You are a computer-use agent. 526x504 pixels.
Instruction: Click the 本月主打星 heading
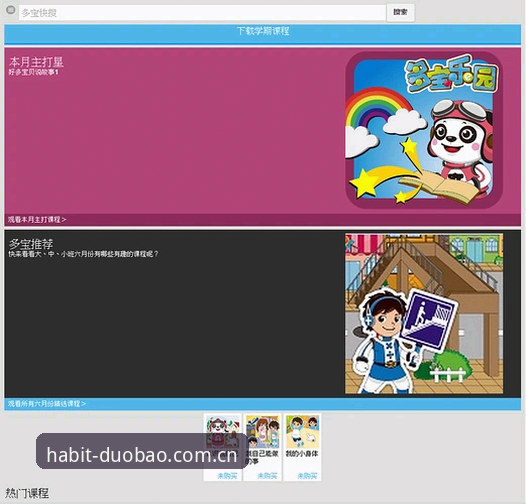coord(36,62)
